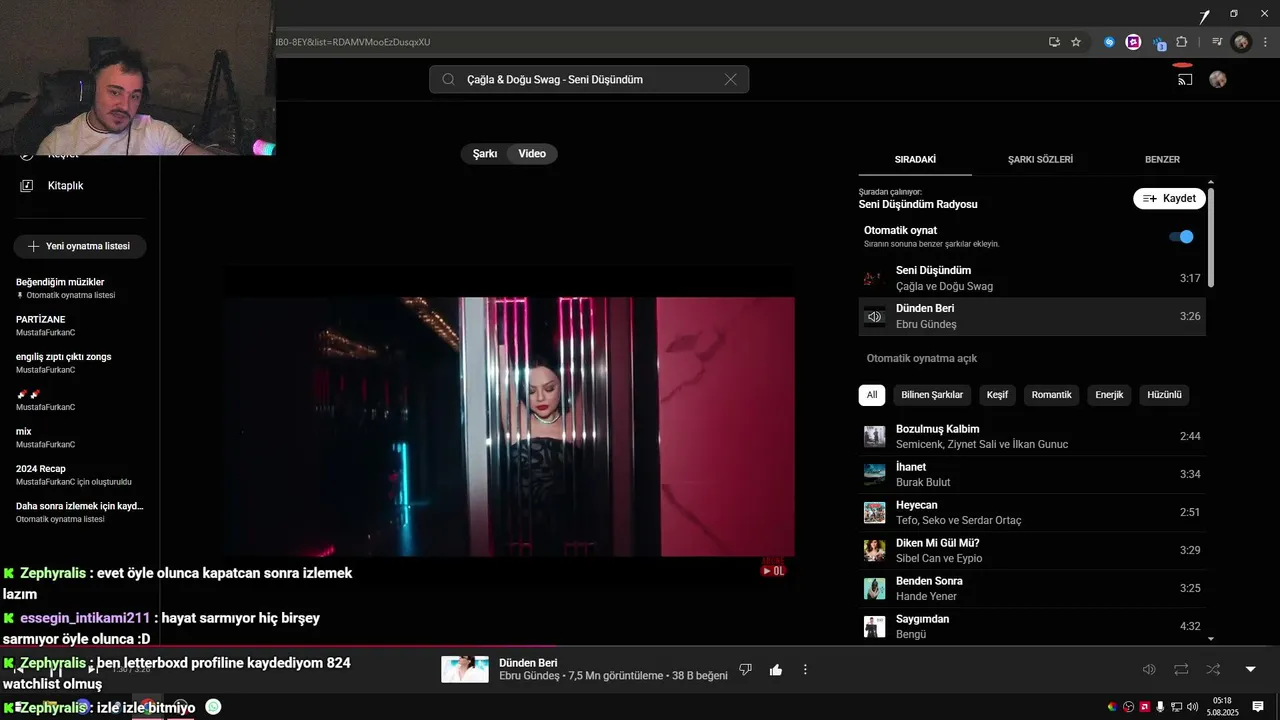Click the Dünden Beri thumbnail in player bar
Screen dimensions: 1280x720
pyautogui.click(x=465, y=669)
